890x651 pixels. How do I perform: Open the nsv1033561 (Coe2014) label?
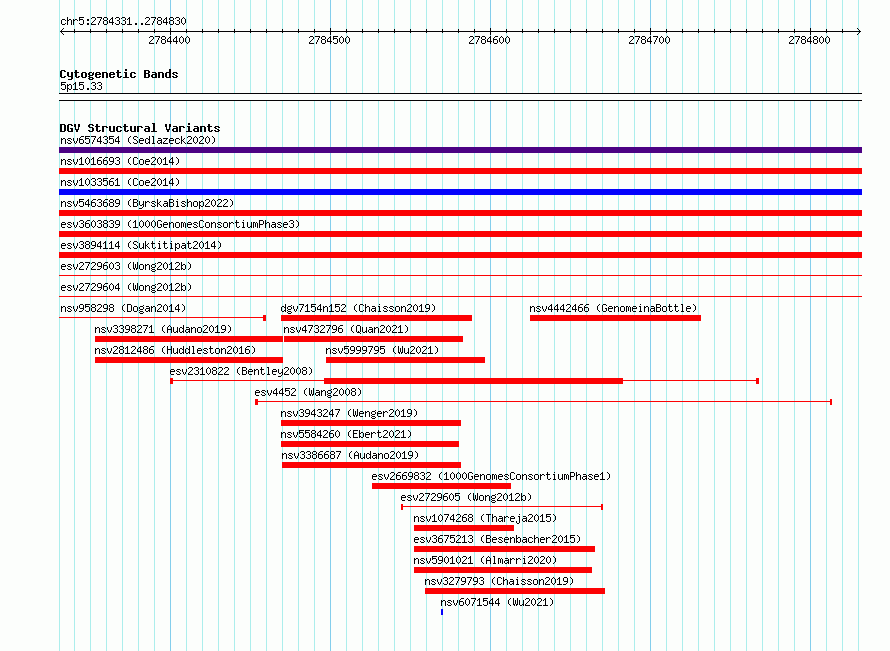(120, 182)
